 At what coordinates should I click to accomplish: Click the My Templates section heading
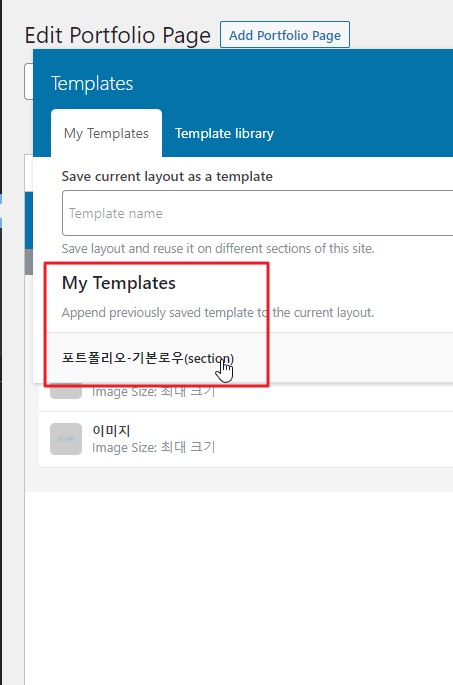coord(118,283)
